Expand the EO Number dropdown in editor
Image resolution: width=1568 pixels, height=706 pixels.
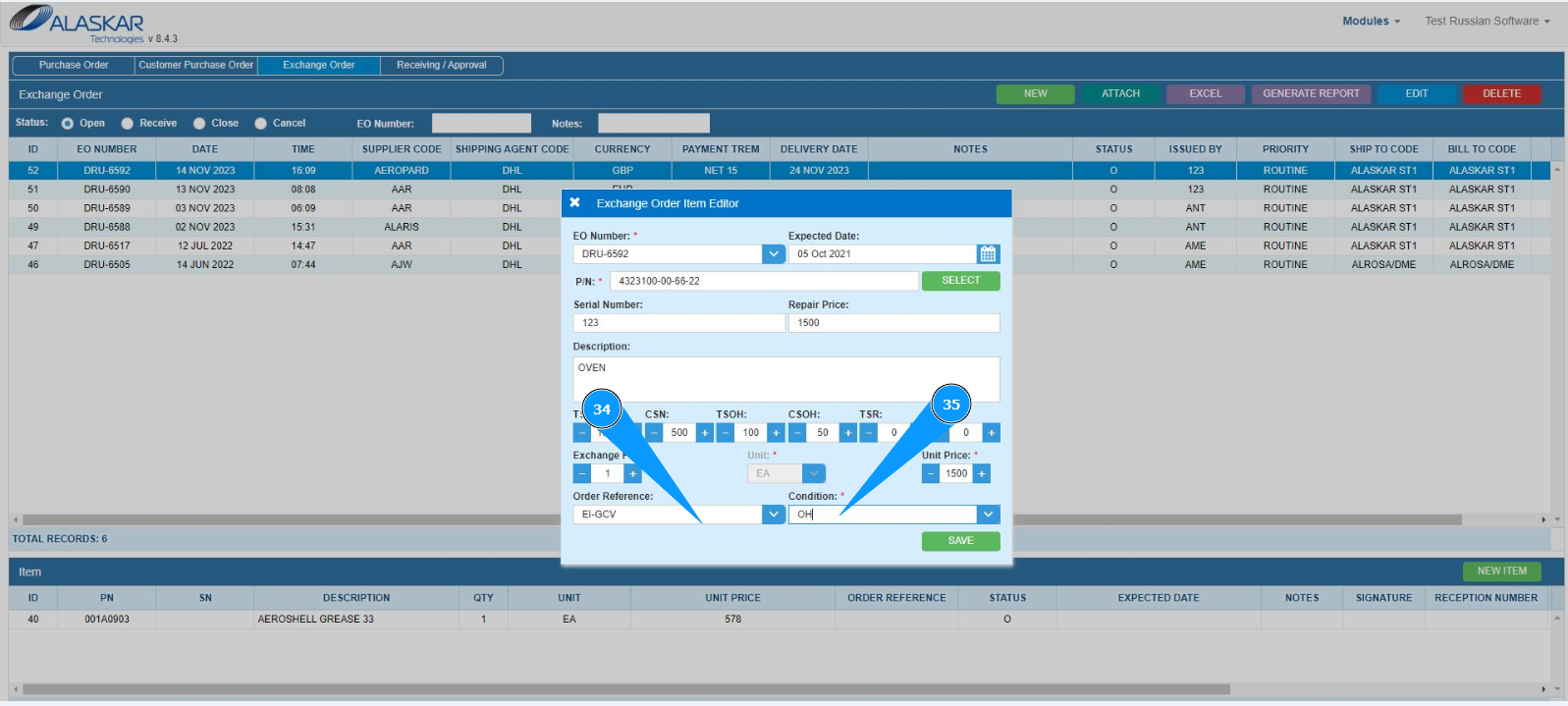(774, 254)
